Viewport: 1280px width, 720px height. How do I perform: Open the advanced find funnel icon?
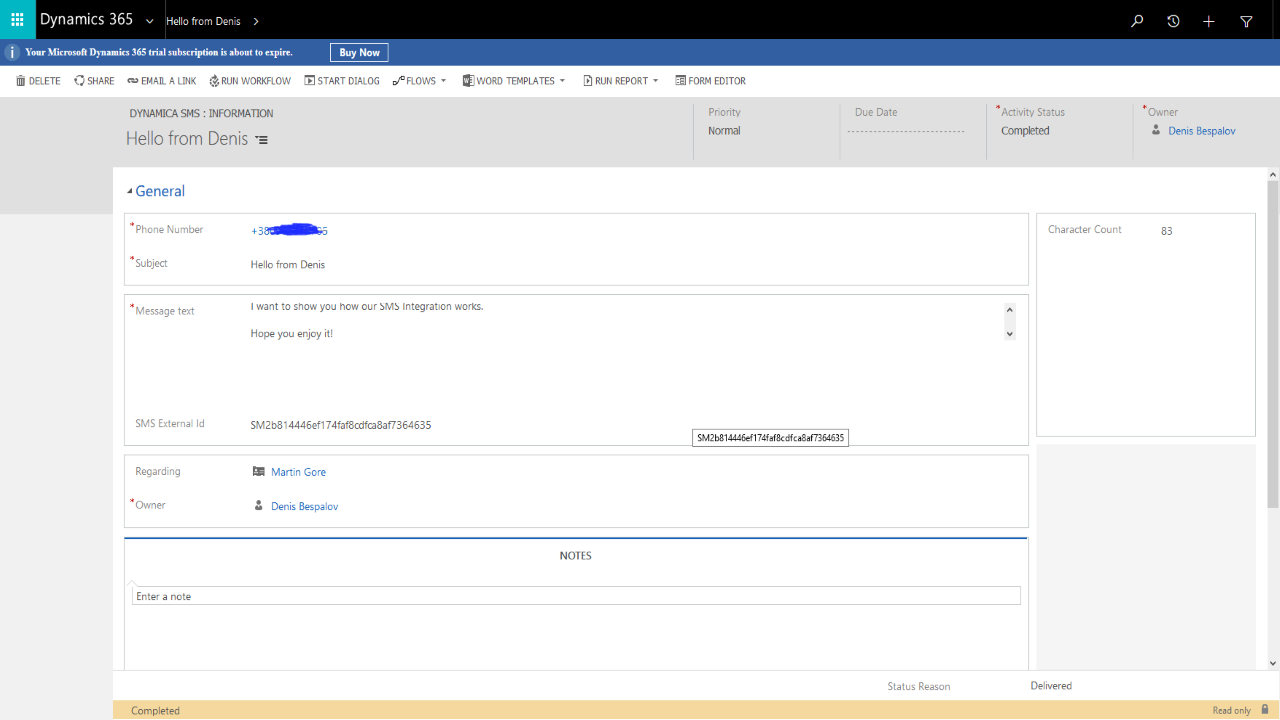click(x=1246, y=21)
